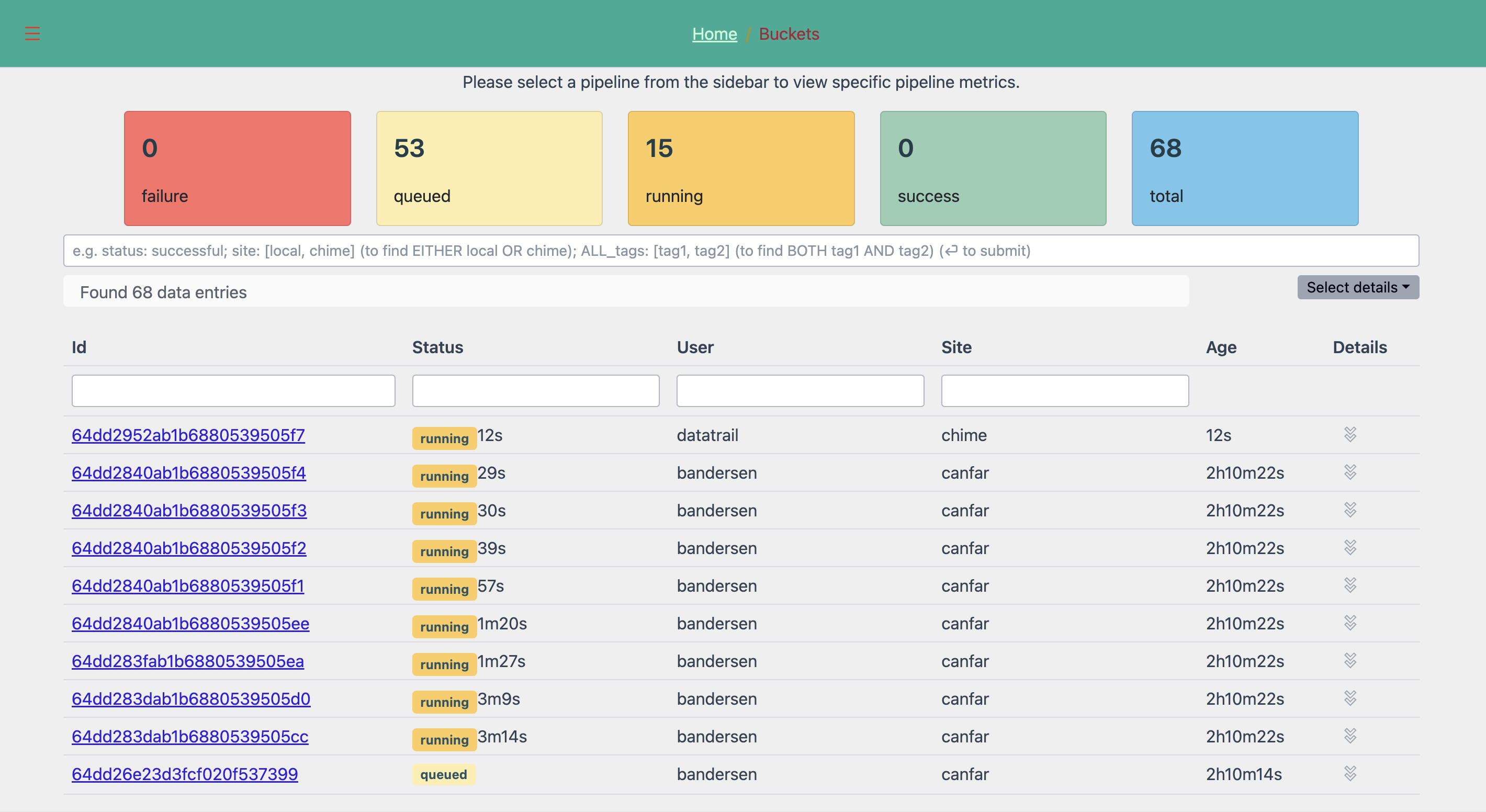Click the running badge showing 3m14s
The image size is (1486, 812).
(444, 740)
